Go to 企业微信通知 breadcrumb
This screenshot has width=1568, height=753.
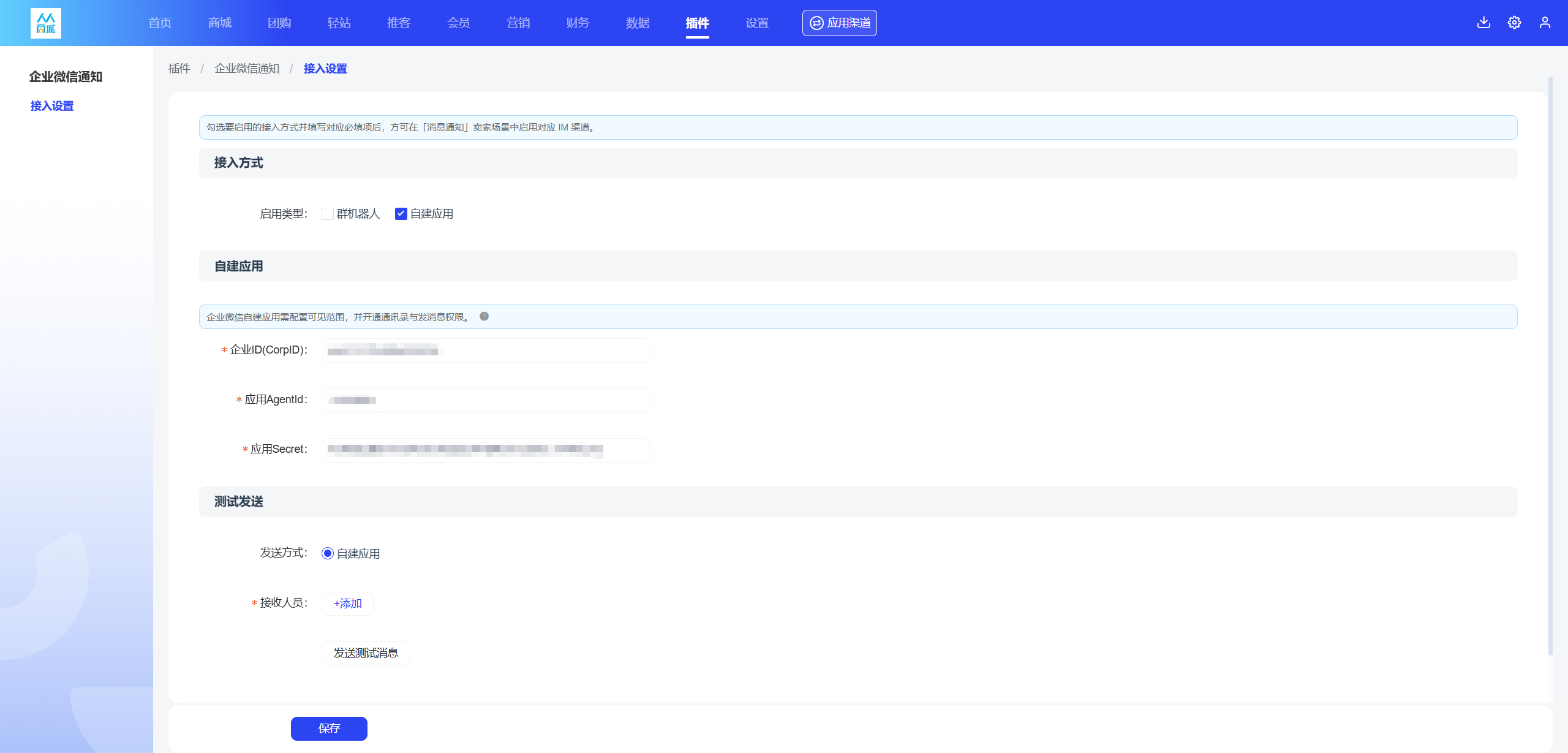tap(247, 69)
